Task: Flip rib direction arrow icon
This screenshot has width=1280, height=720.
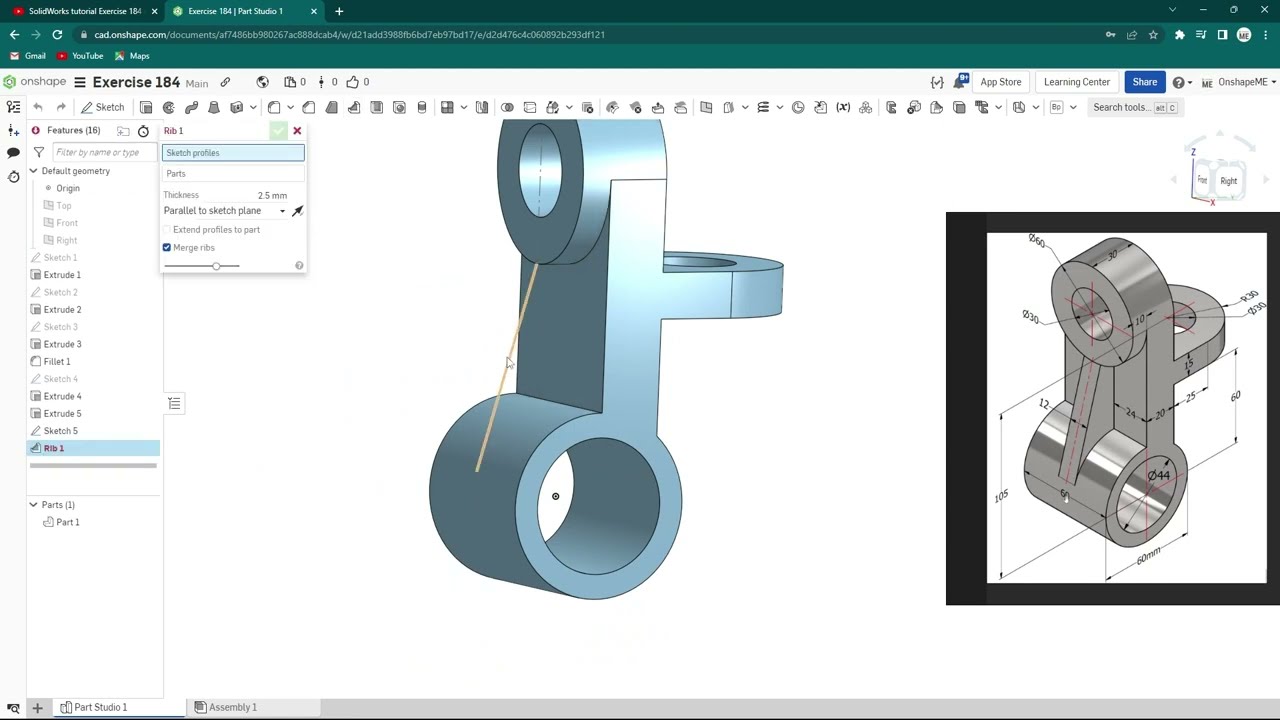Action: tap(297, 211)
